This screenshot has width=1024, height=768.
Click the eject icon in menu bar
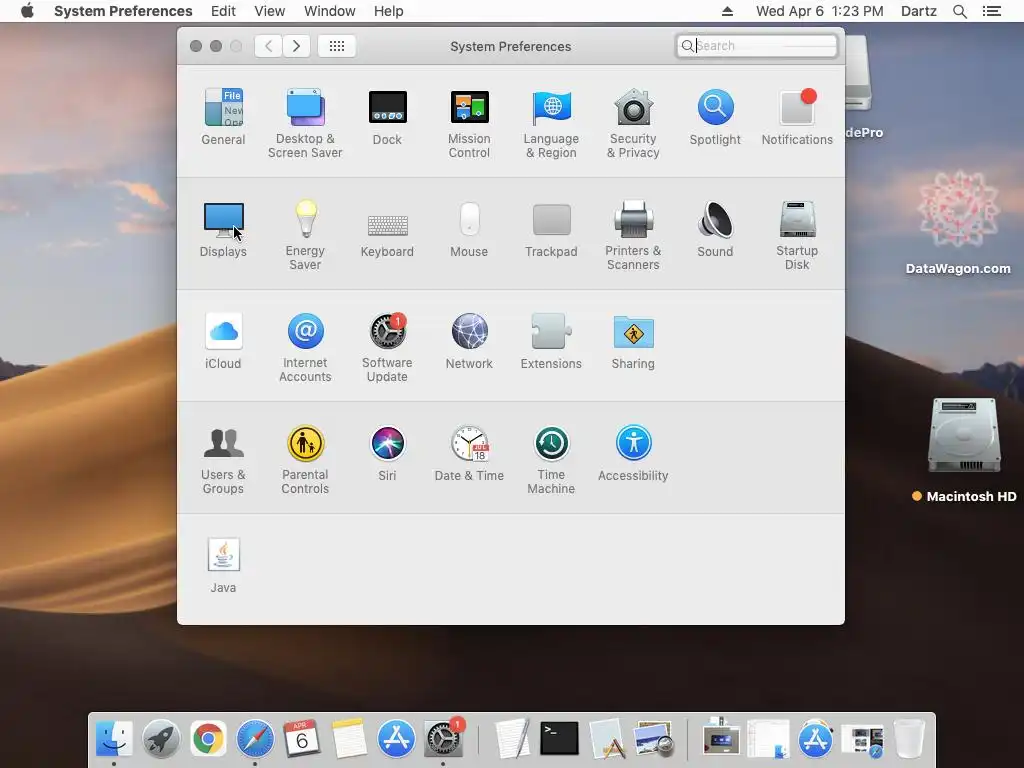tap(728, 11)
